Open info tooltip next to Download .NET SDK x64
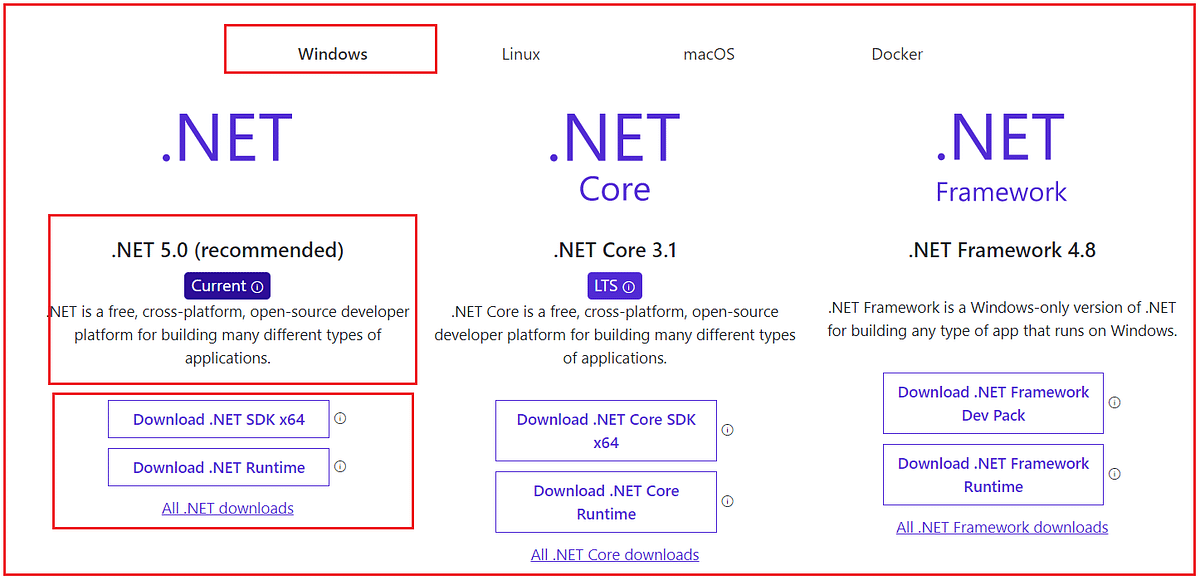The image size is (1200, 580). (340, 419)
